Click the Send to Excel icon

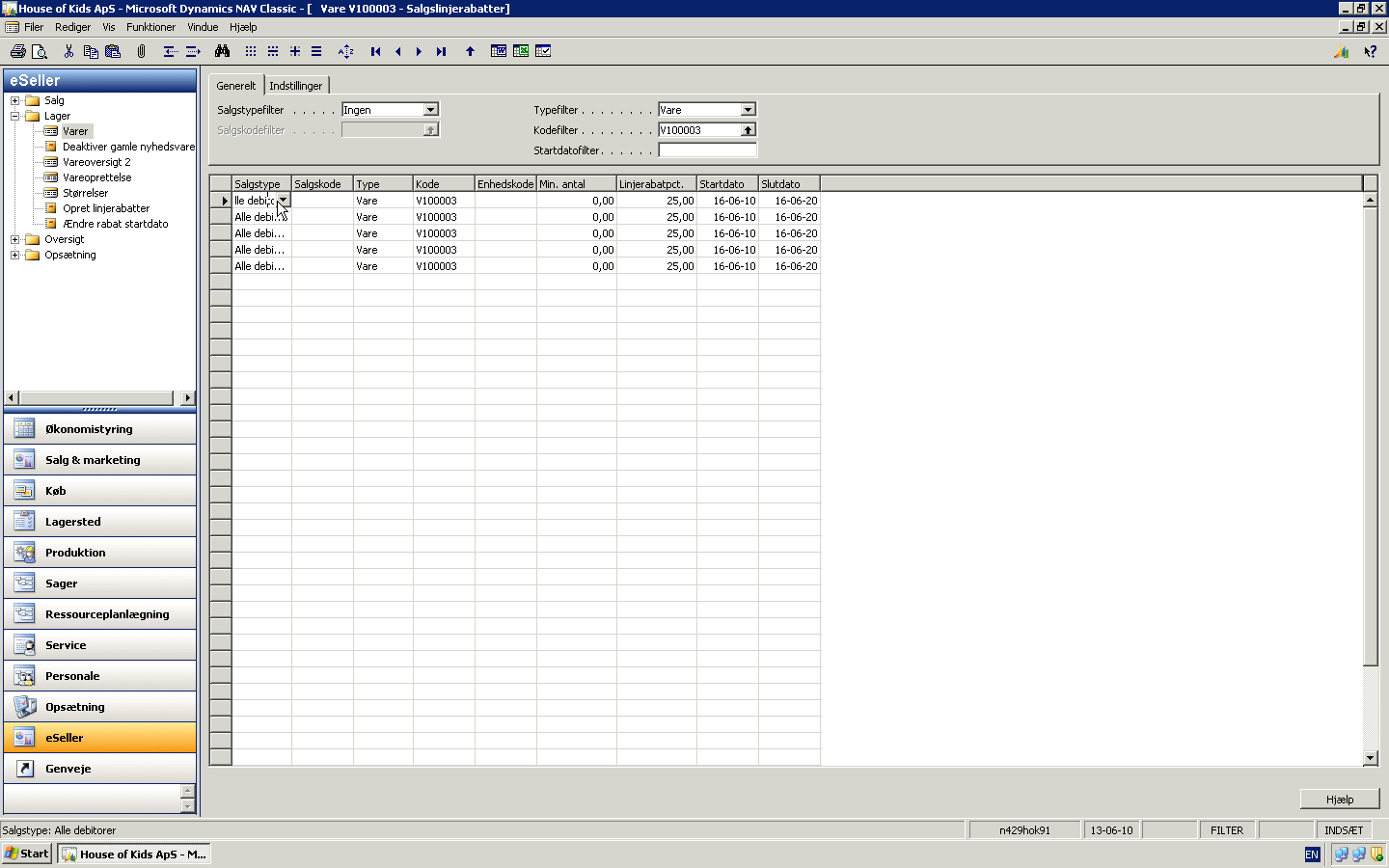point(521,51)
